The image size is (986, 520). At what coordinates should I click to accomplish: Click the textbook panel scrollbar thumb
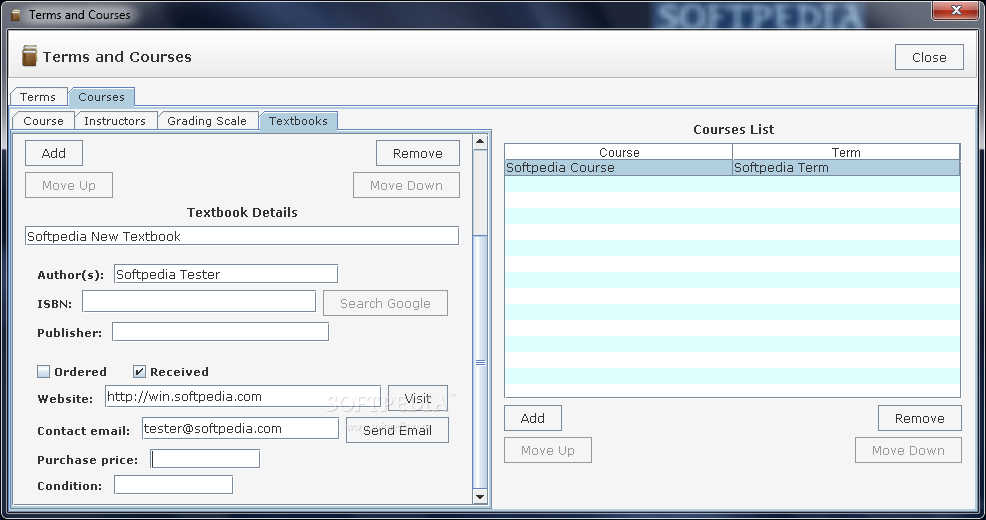click(x=480, y=362)
